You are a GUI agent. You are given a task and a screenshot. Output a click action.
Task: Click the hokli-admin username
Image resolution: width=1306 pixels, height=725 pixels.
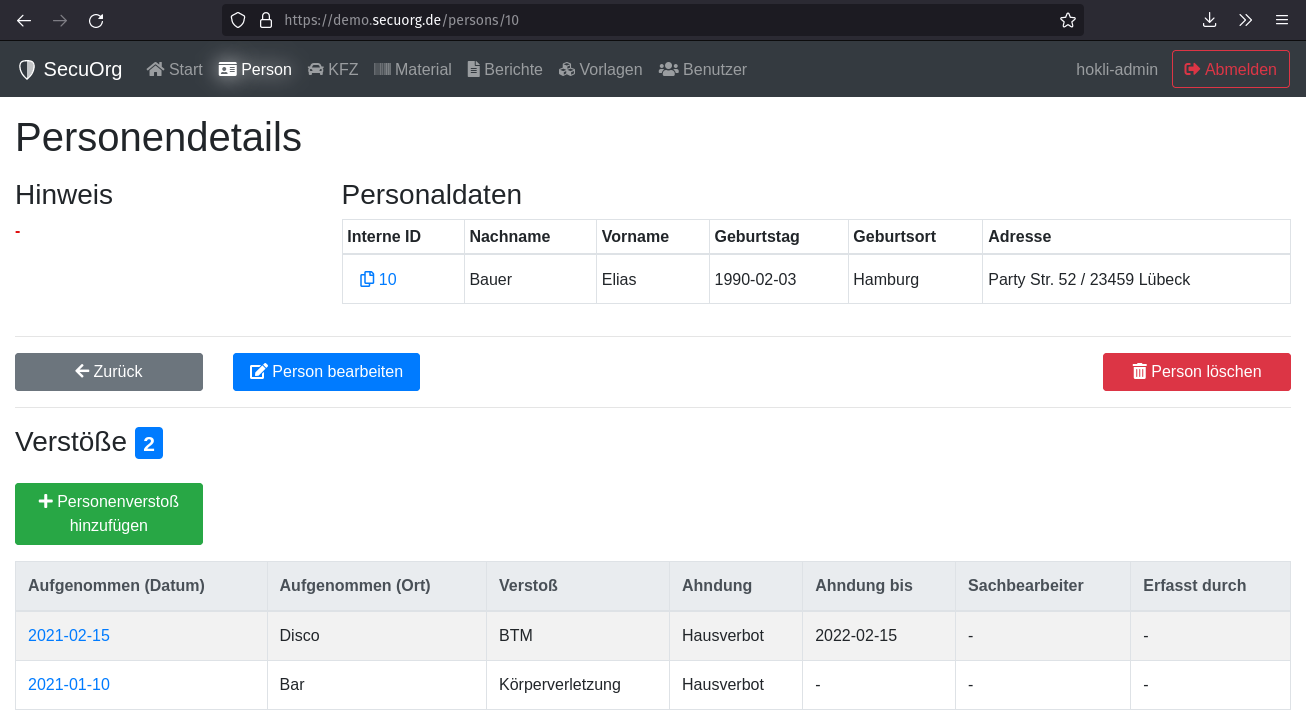click(1117, 69)
